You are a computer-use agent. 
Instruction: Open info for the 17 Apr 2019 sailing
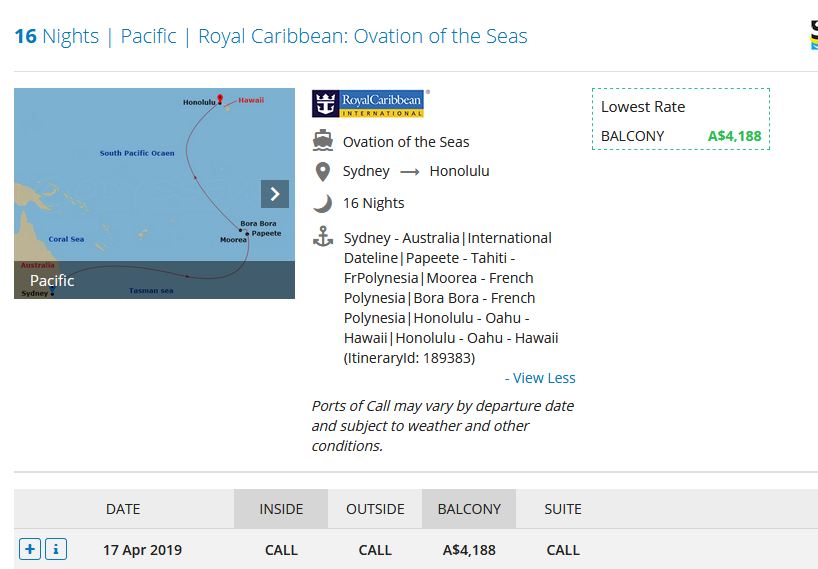tap(56, 549)
